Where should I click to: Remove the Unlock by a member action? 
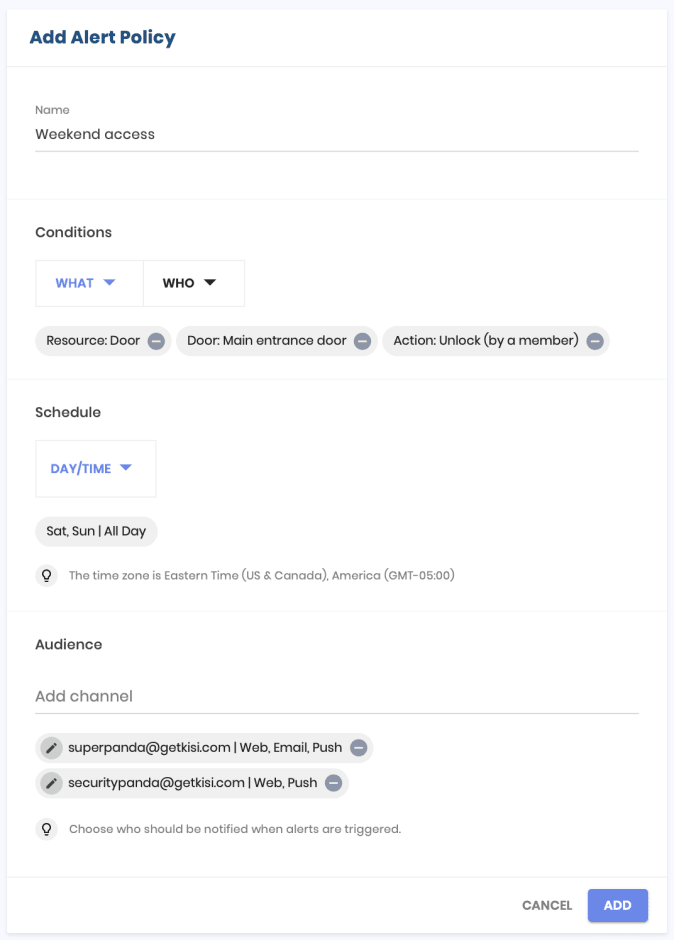[x=595, y=341]
